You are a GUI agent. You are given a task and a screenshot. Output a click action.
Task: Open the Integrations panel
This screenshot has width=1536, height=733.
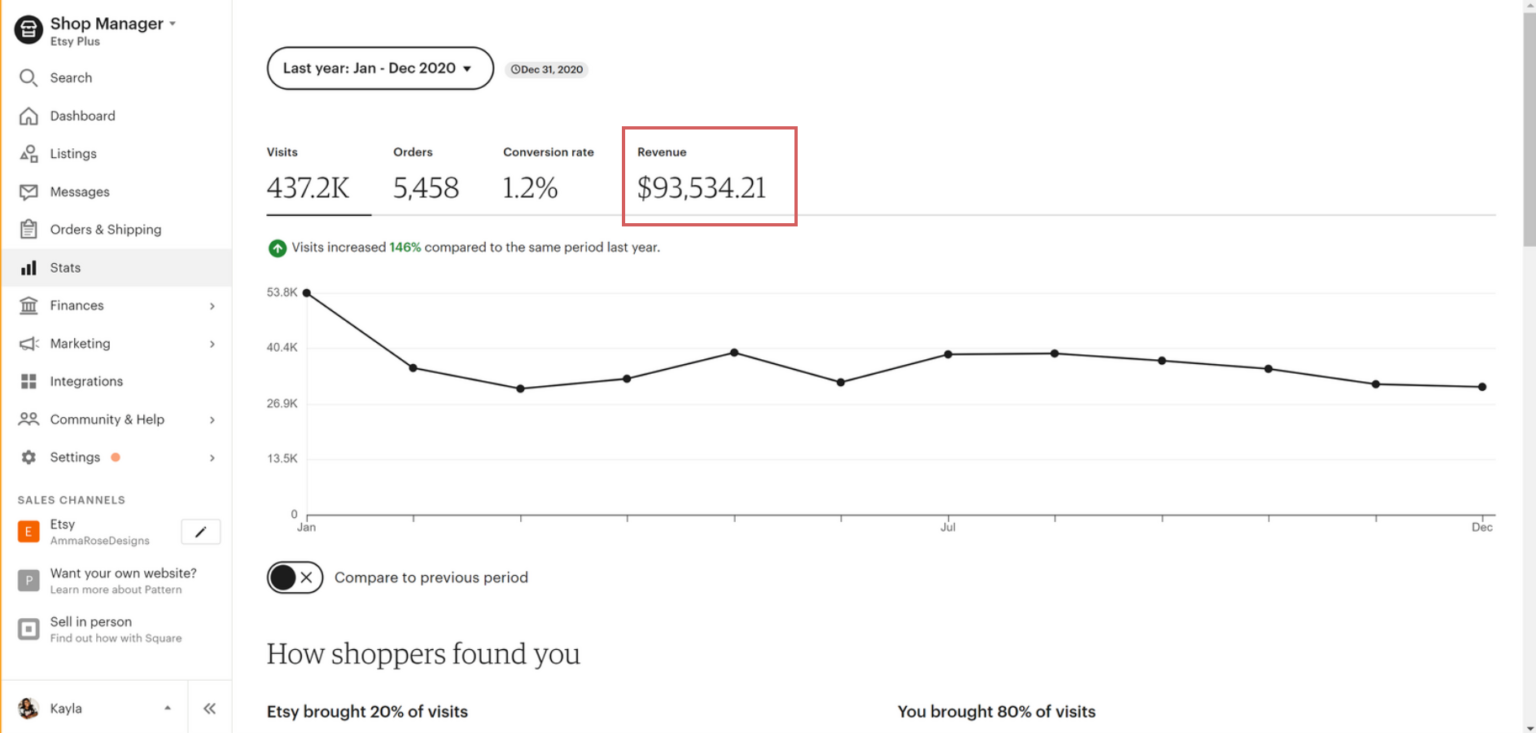click(x=86, y=381)
